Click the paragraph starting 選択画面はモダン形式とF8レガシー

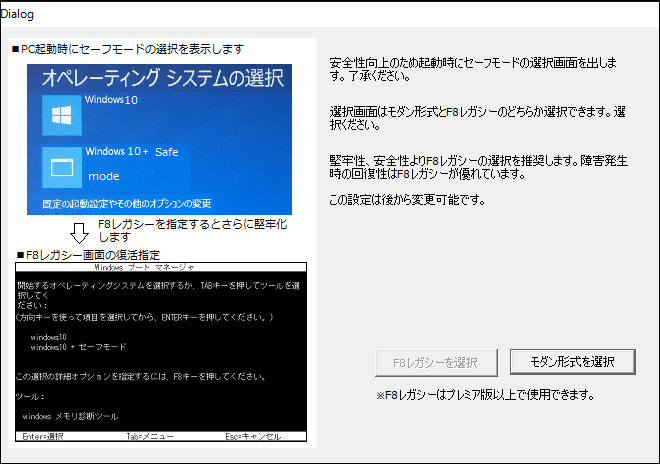(477, 118)
